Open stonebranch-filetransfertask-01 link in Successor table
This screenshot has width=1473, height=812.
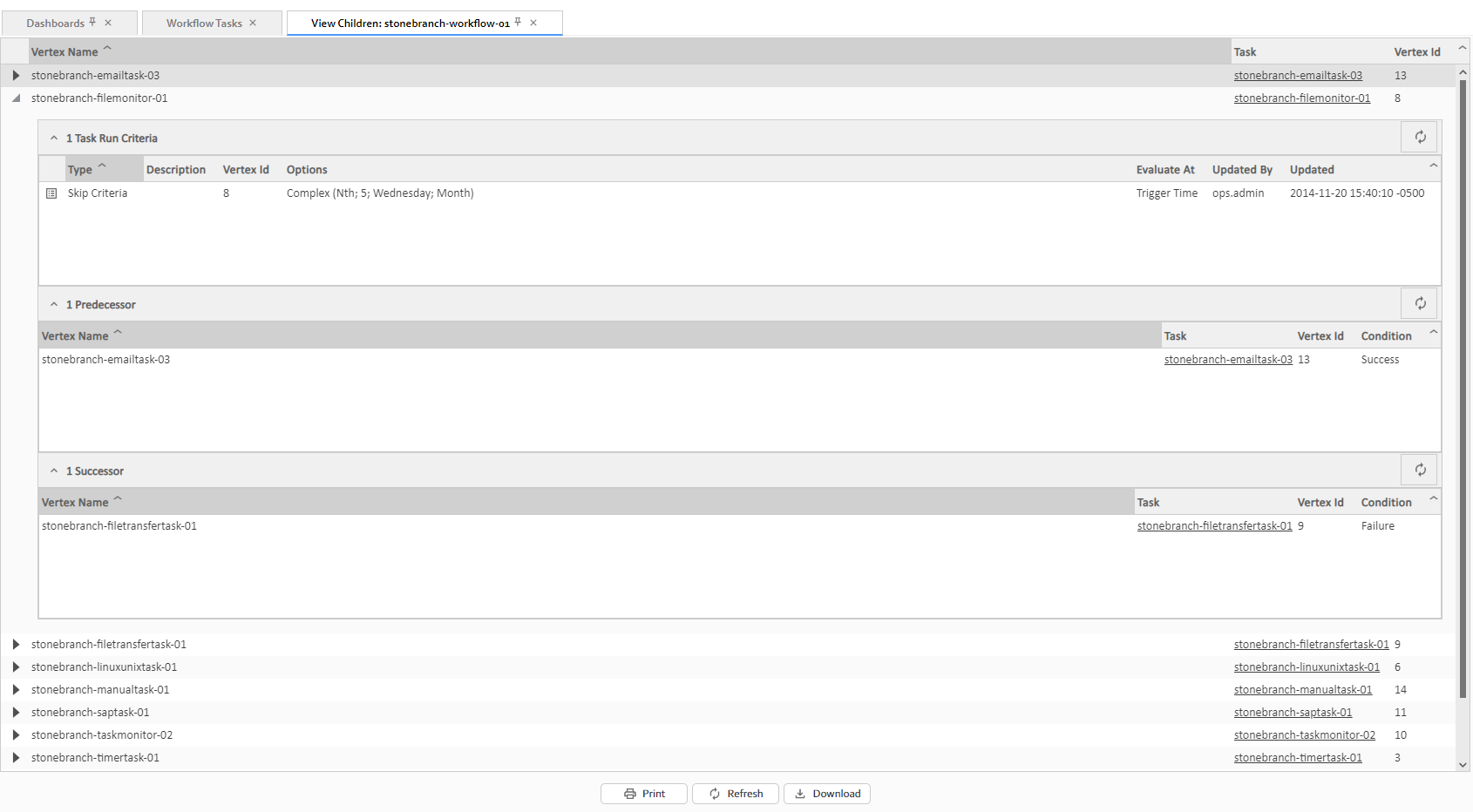pyautogui.click(x=1214, y=526)
